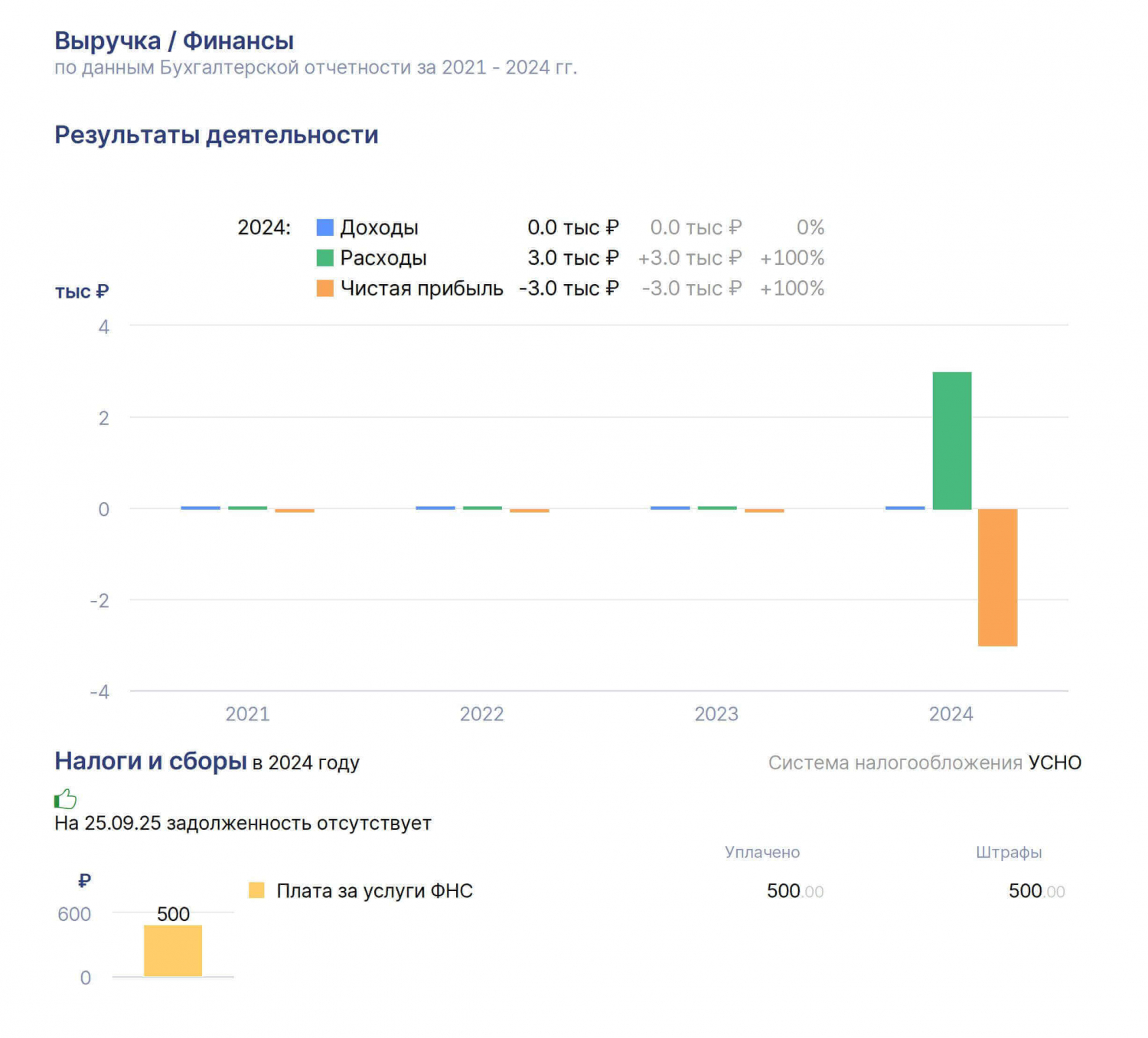Select the orange 2024 net profit bar

[x=998, y=577]
